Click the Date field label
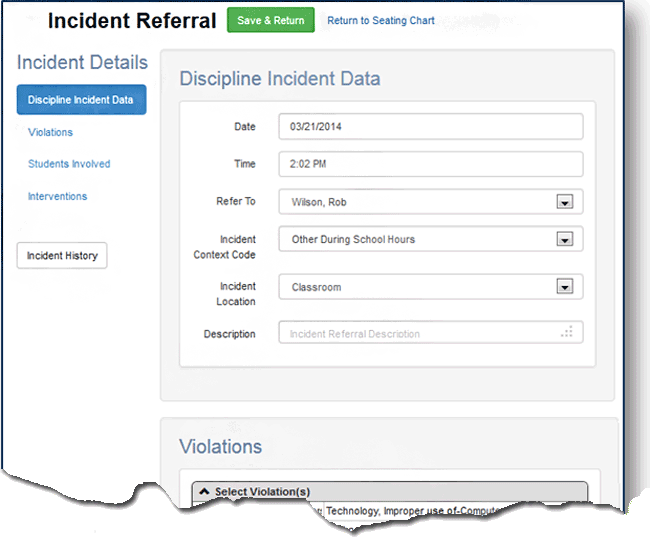The height and width of the screenshot is (542, 650). pos(245,126)
